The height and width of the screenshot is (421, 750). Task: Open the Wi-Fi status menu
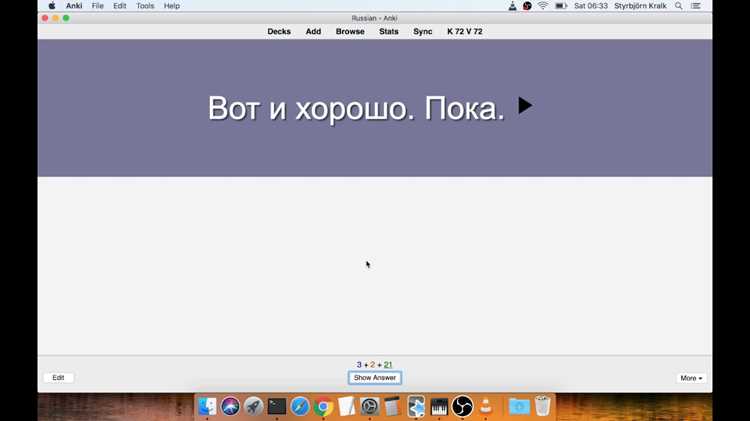tap(543, 6)
